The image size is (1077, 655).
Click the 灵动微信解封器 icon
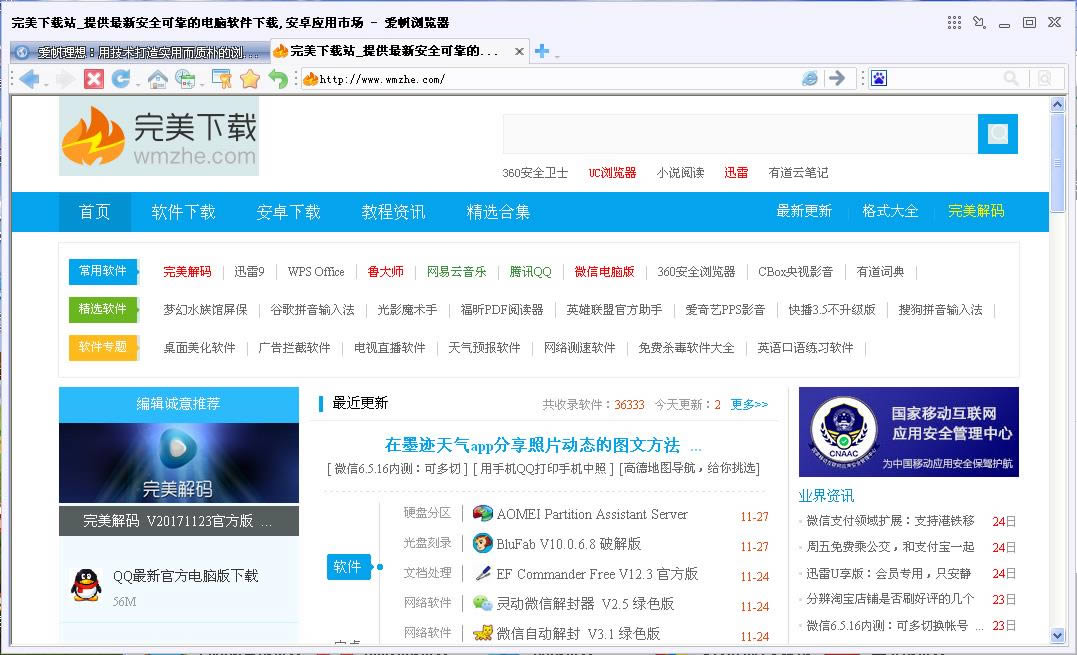[x=483, y=604]
